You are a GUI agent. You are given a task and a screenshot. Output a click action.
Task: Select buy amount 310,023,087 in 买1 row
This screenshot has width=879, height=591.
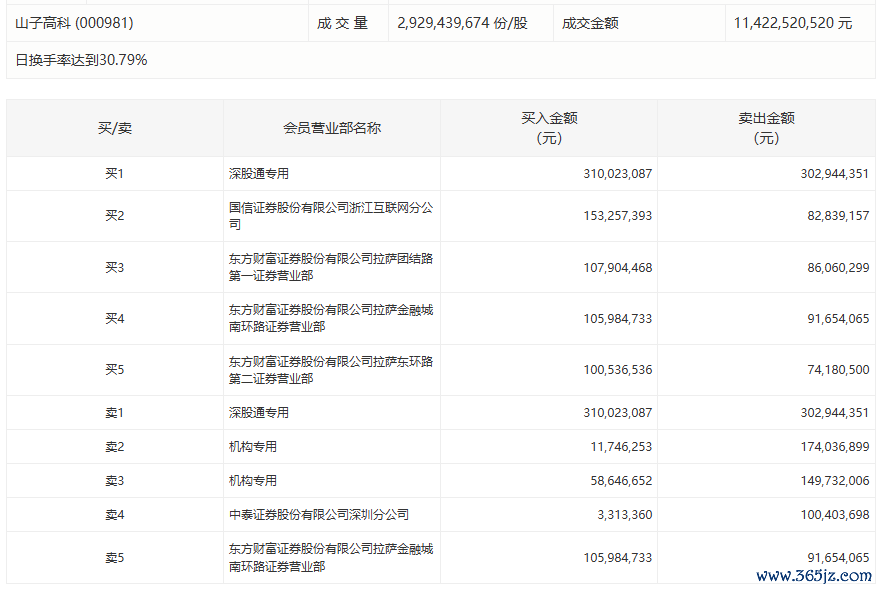pyautogui.click(x=618, y=174)
